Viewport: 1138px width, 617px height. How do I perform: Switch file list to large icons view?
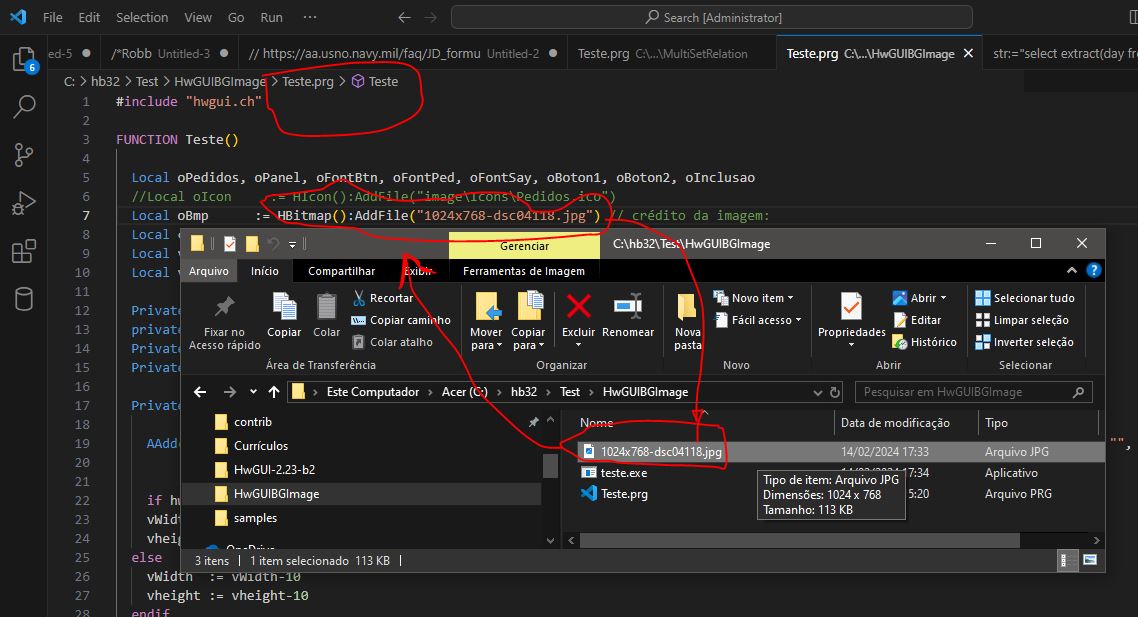1090,560
